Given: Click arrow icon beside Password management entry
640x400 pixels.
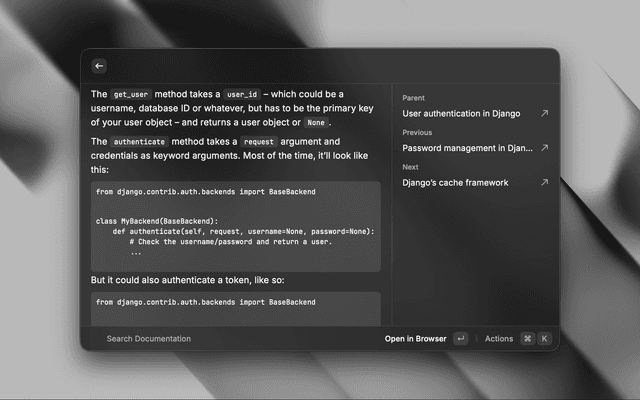Looking at the screenshot, I should coord(544,148).
